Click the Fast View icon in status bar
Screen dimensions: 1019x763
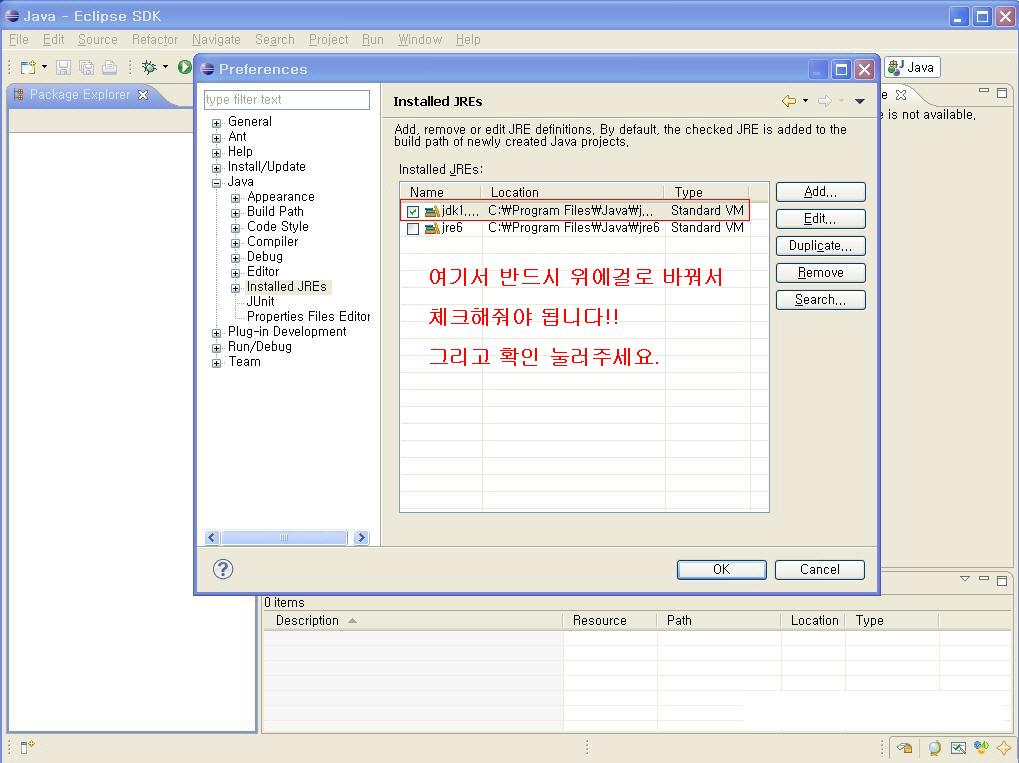pos(27,747)
